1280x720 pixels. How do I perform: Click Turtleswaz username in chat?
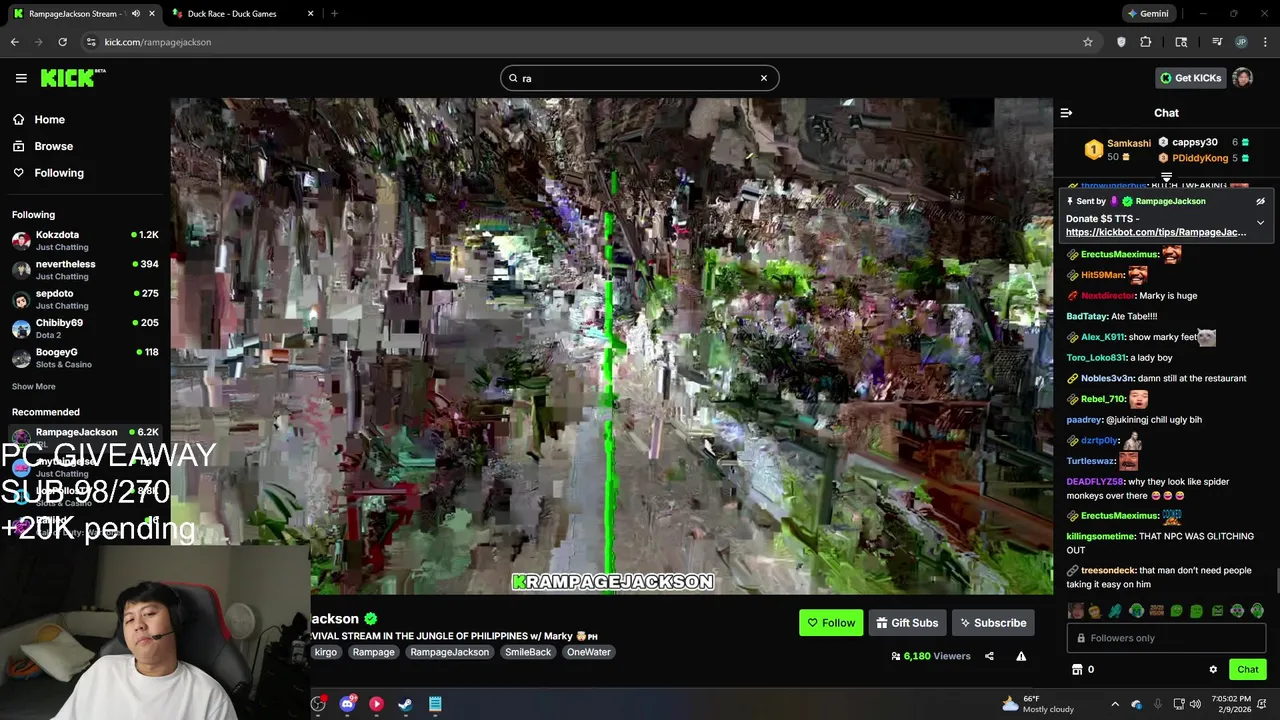tap(1090, 461)
